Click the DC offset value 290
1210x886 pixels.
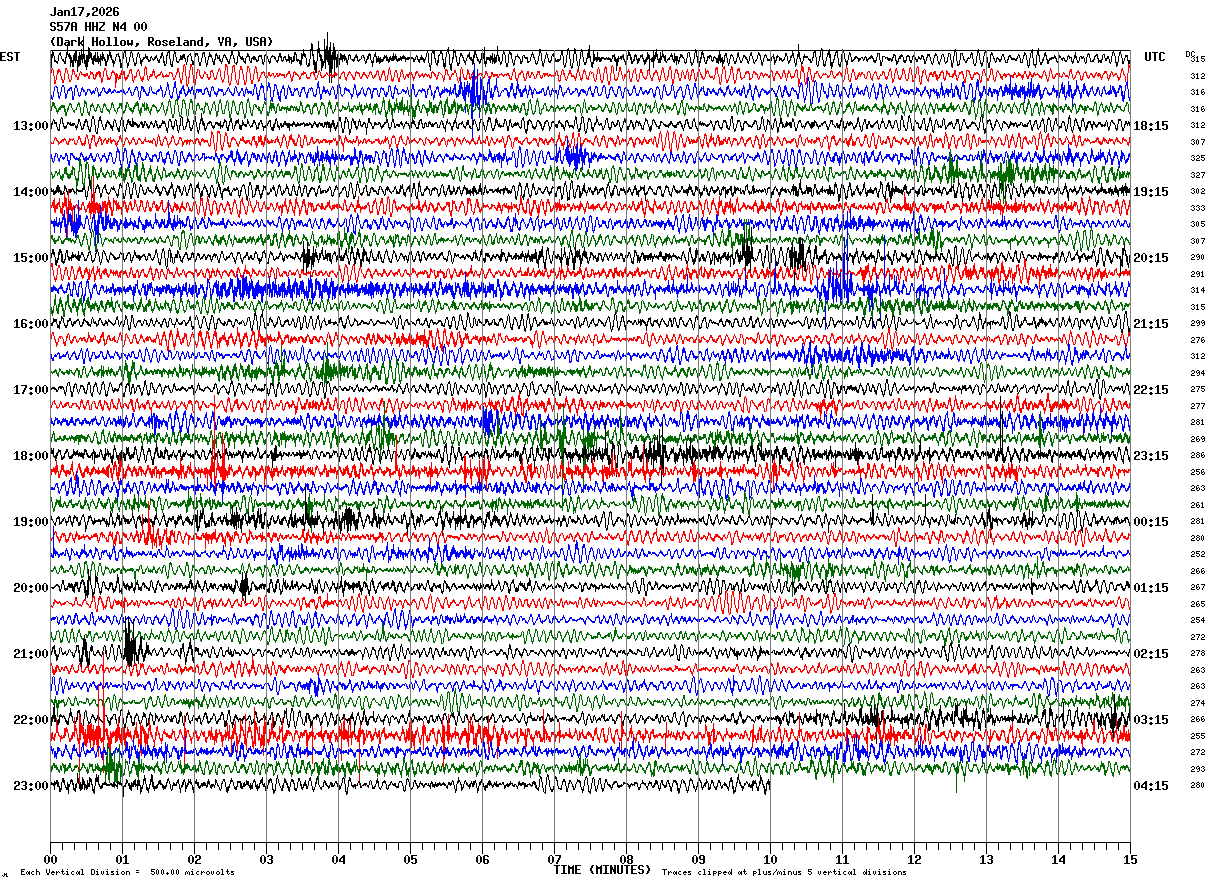pos(1197,257)
